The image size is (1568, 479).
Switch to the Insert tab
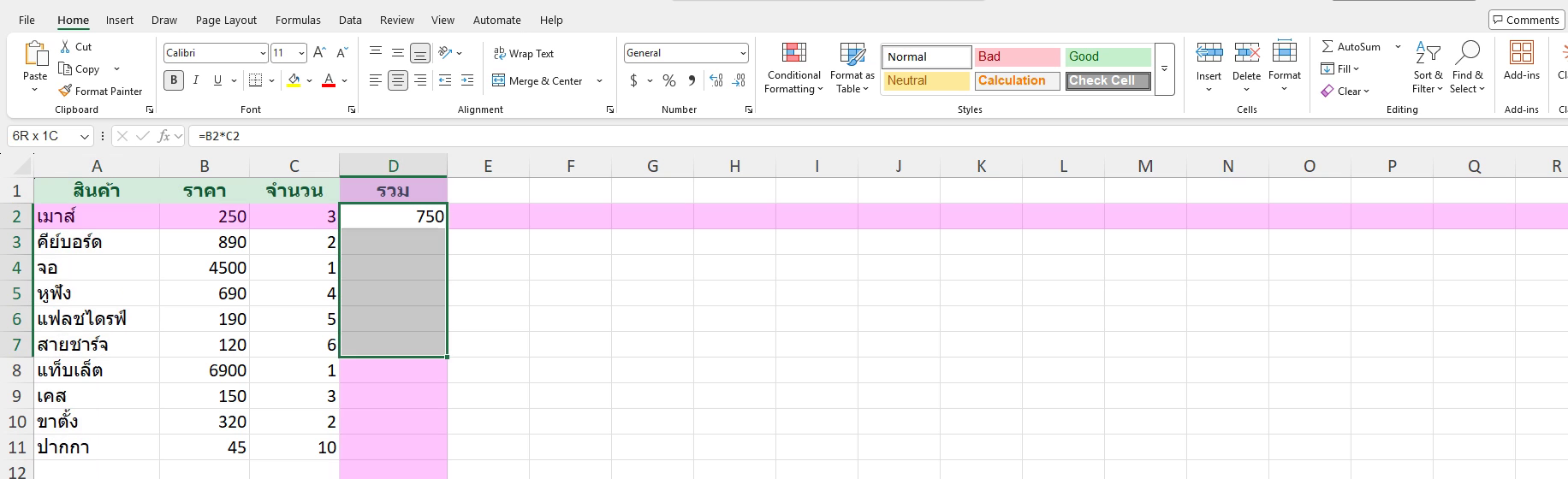point(120,20)
